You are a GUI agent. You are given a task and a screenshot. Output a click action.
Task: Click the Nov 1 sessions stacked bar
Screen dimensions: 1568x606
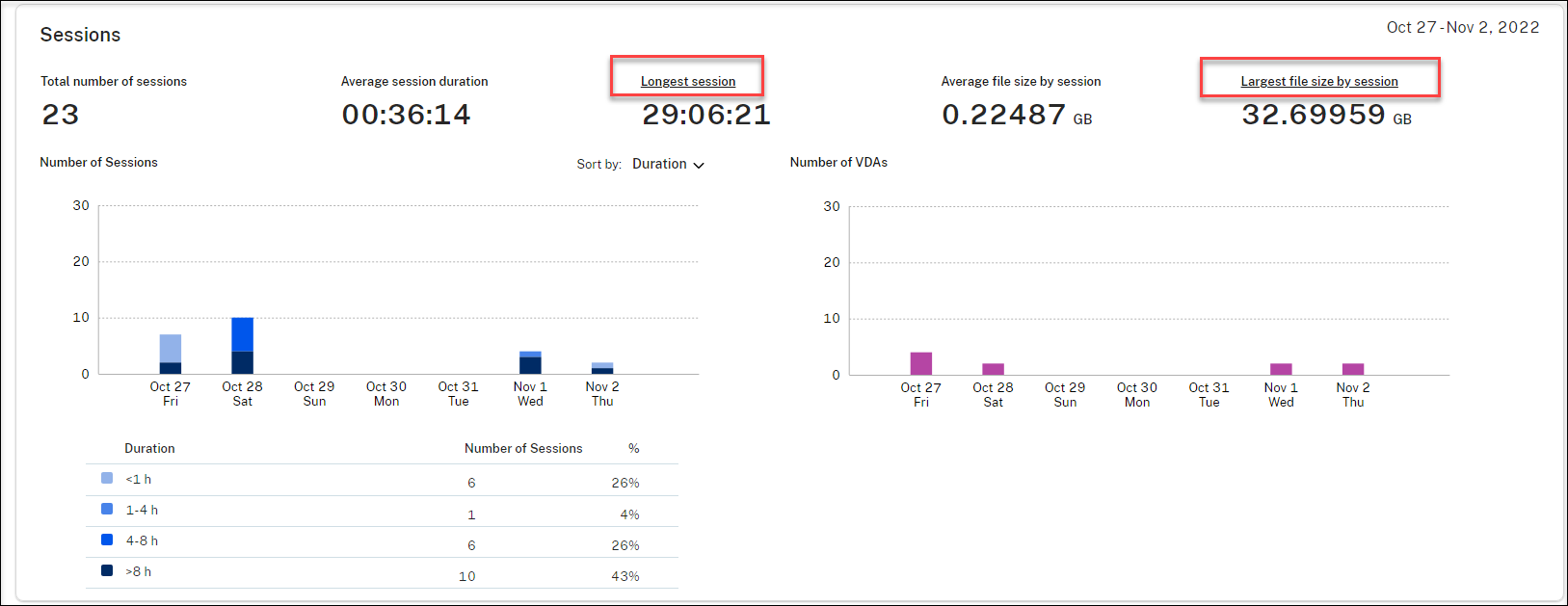click(x=530, y=363)
